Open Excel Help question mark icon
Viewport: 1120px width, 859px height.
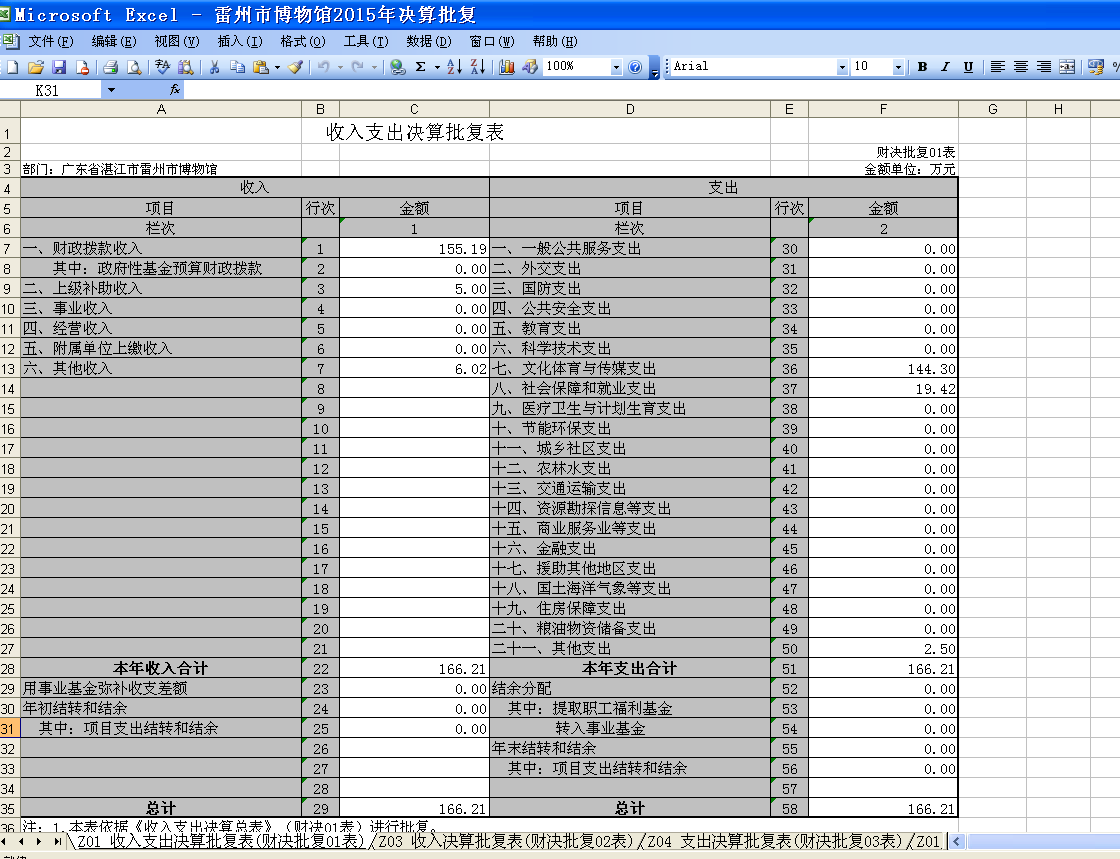[635, 67]
